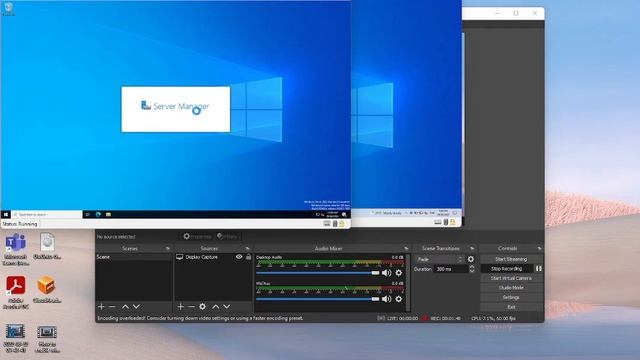This screenshot has width=640, height=360.
Task: Mute the Desktop Audio speaker
Action: (x=386, y=273)
